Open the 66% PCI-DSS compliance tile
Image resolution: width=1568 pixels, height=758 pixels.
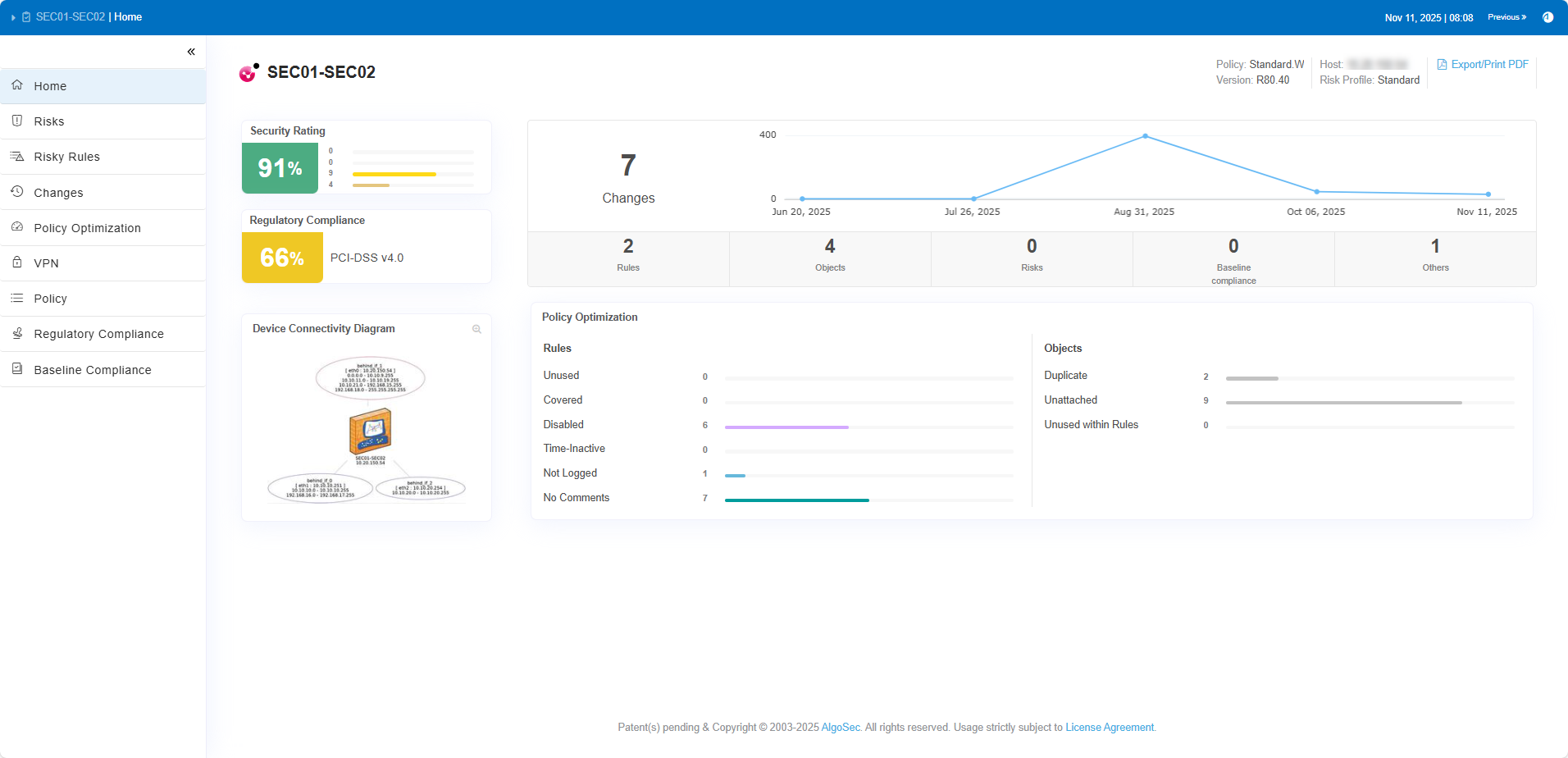[282, 258]
